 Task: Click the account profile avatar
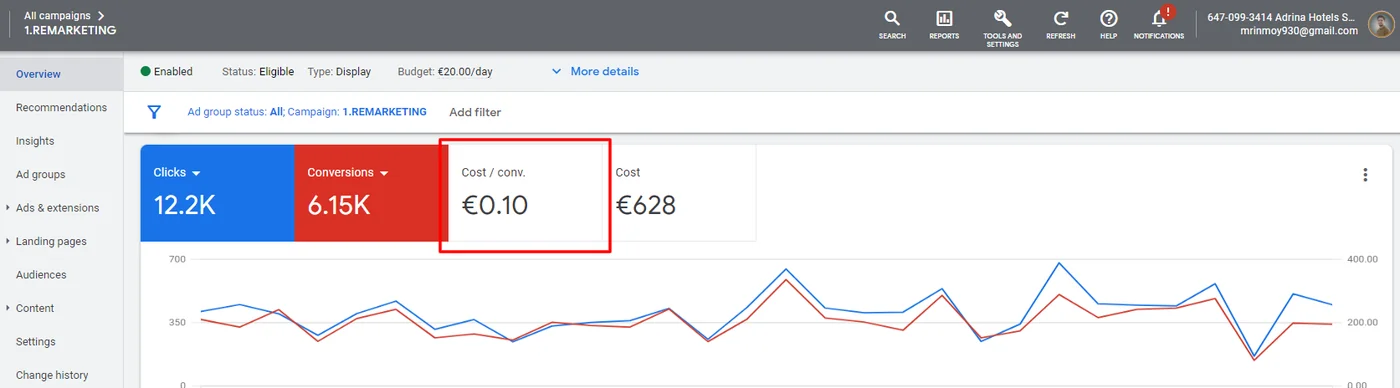coord(1381,24)
